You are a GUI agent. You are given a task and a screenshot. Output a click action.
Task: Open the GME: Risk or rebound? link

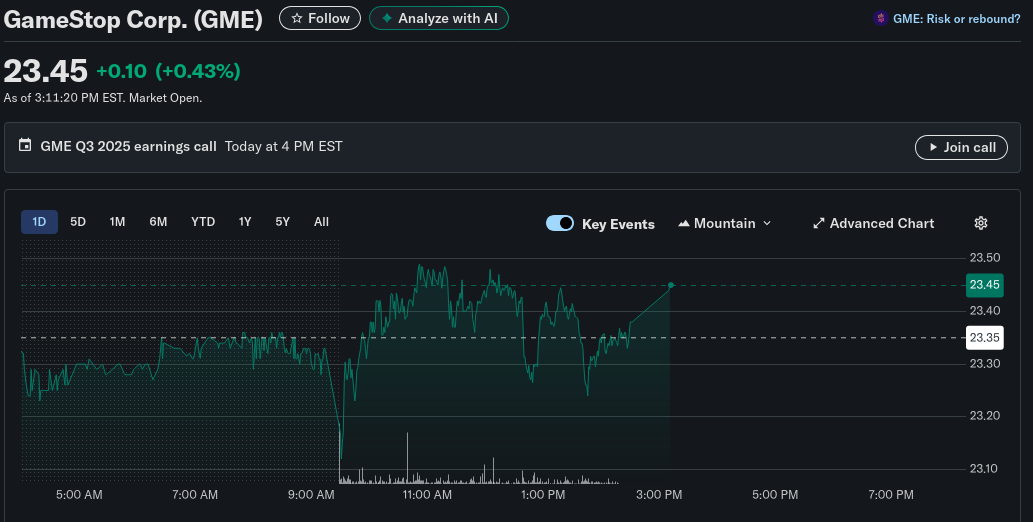coord(956,19)
